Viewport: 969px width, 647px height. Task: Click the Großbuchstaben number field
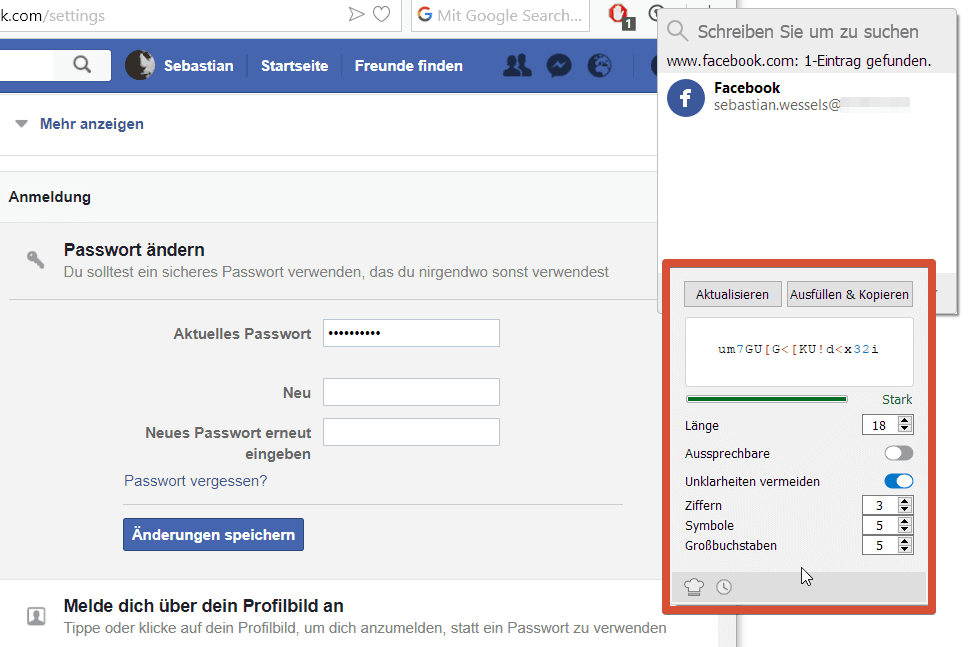880,546
